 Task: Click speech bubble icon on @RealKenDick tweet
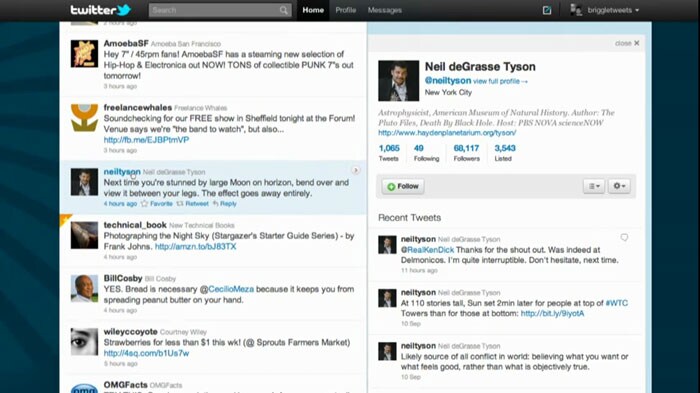624,238
